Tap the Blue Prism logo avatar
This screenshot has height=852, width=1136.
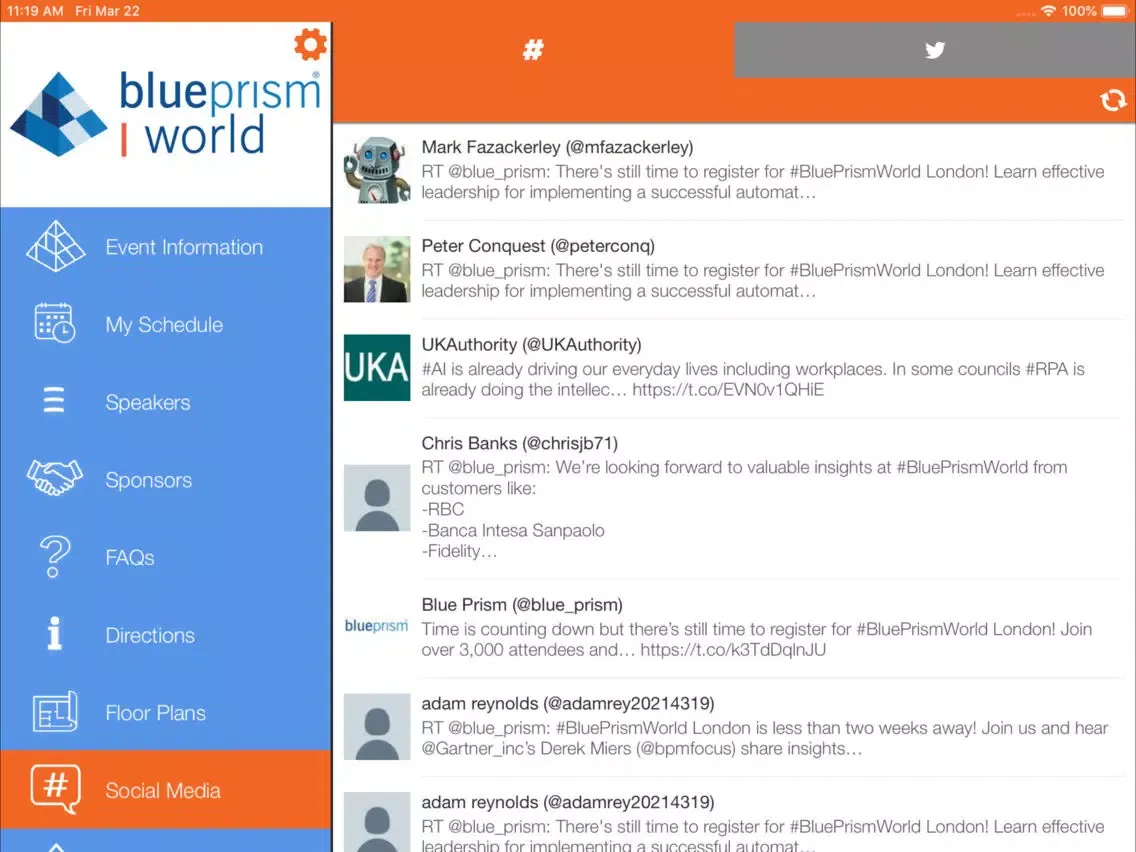[x=377, y=626]
